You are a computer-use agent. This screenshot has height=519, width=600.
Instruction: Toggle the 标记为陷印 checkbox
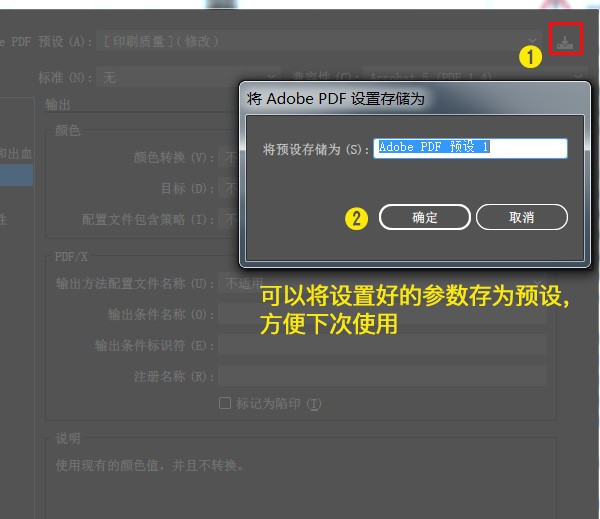(225, 403)
